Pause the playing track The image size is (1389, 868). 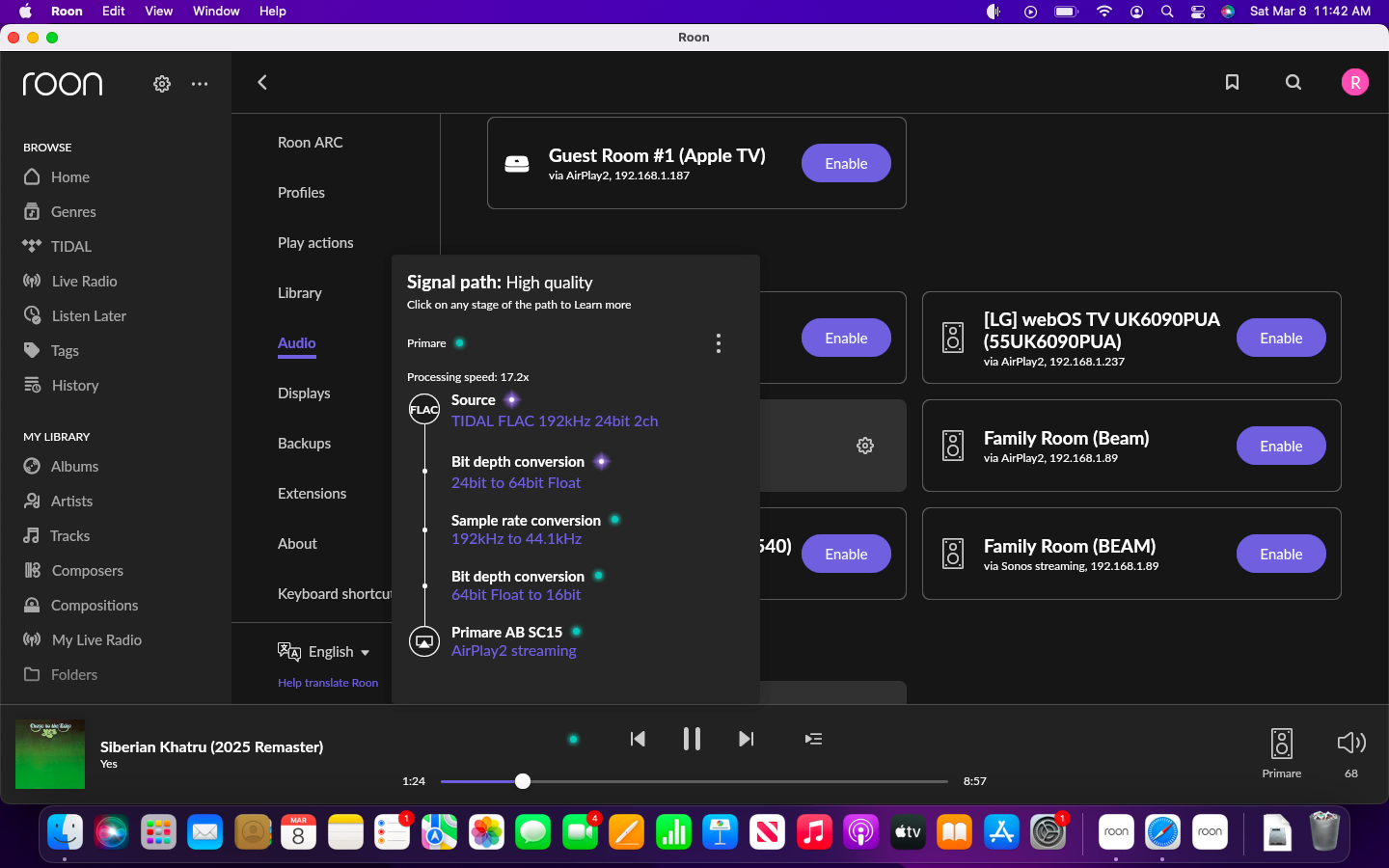coord(692,739)
